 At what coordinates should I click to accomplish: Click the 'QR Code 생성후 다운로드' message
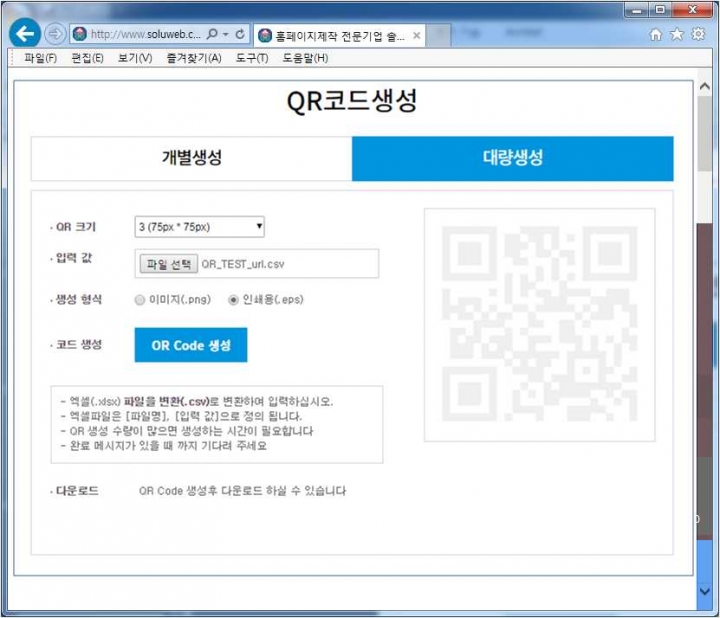pos(242,491)
